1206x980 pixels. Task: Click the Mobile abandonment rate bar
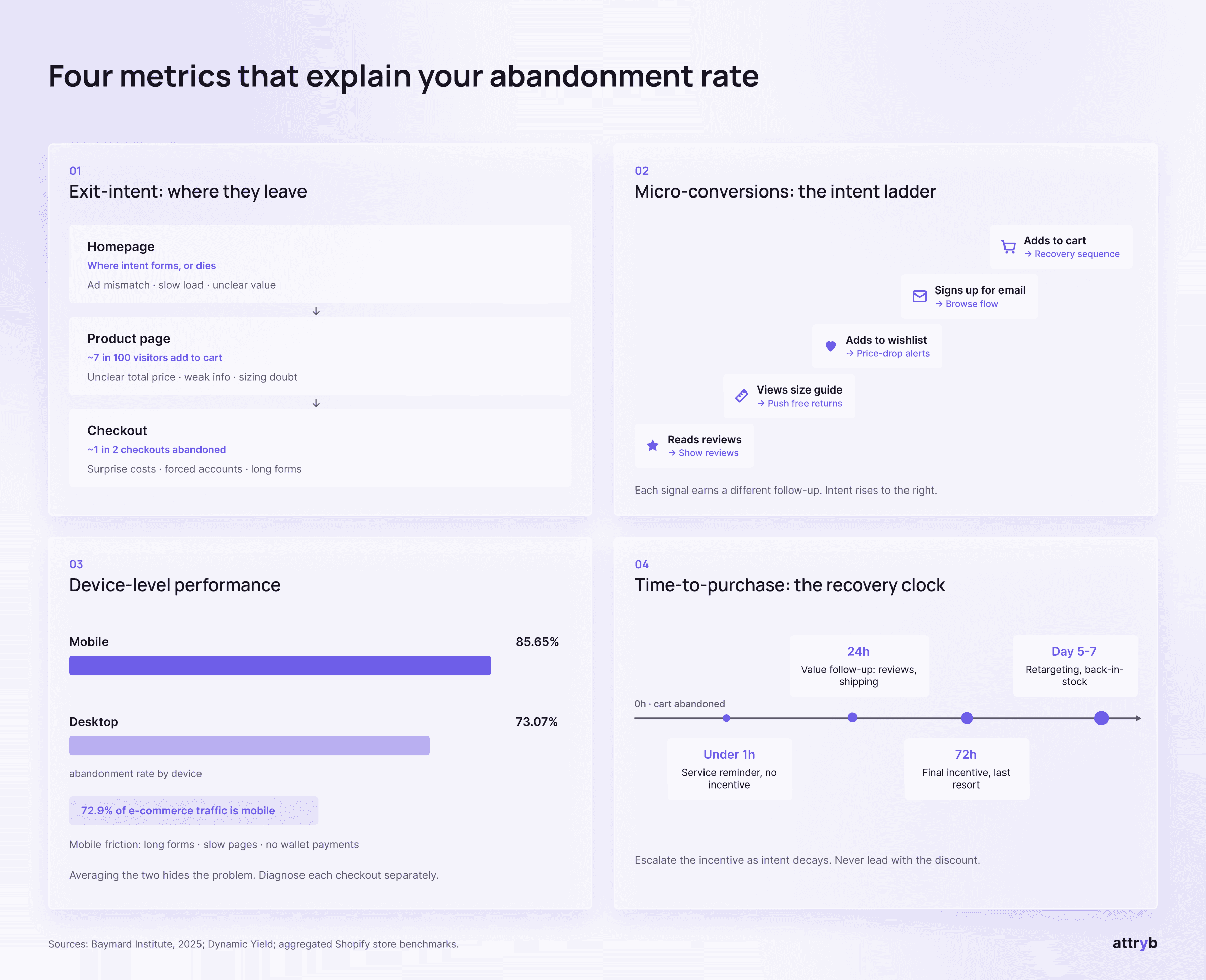point(280,665)
